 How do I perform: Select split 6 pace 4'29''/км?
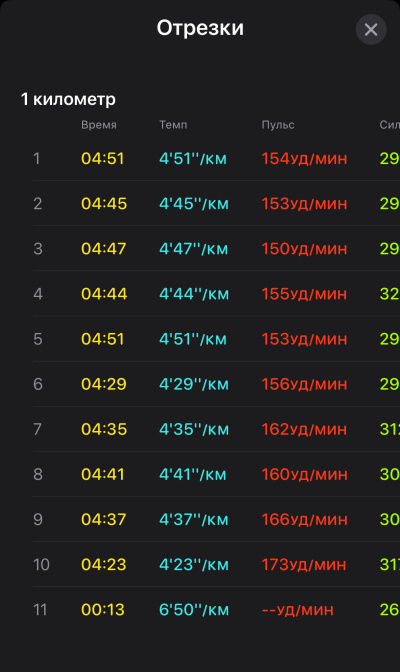click(194, 384)
